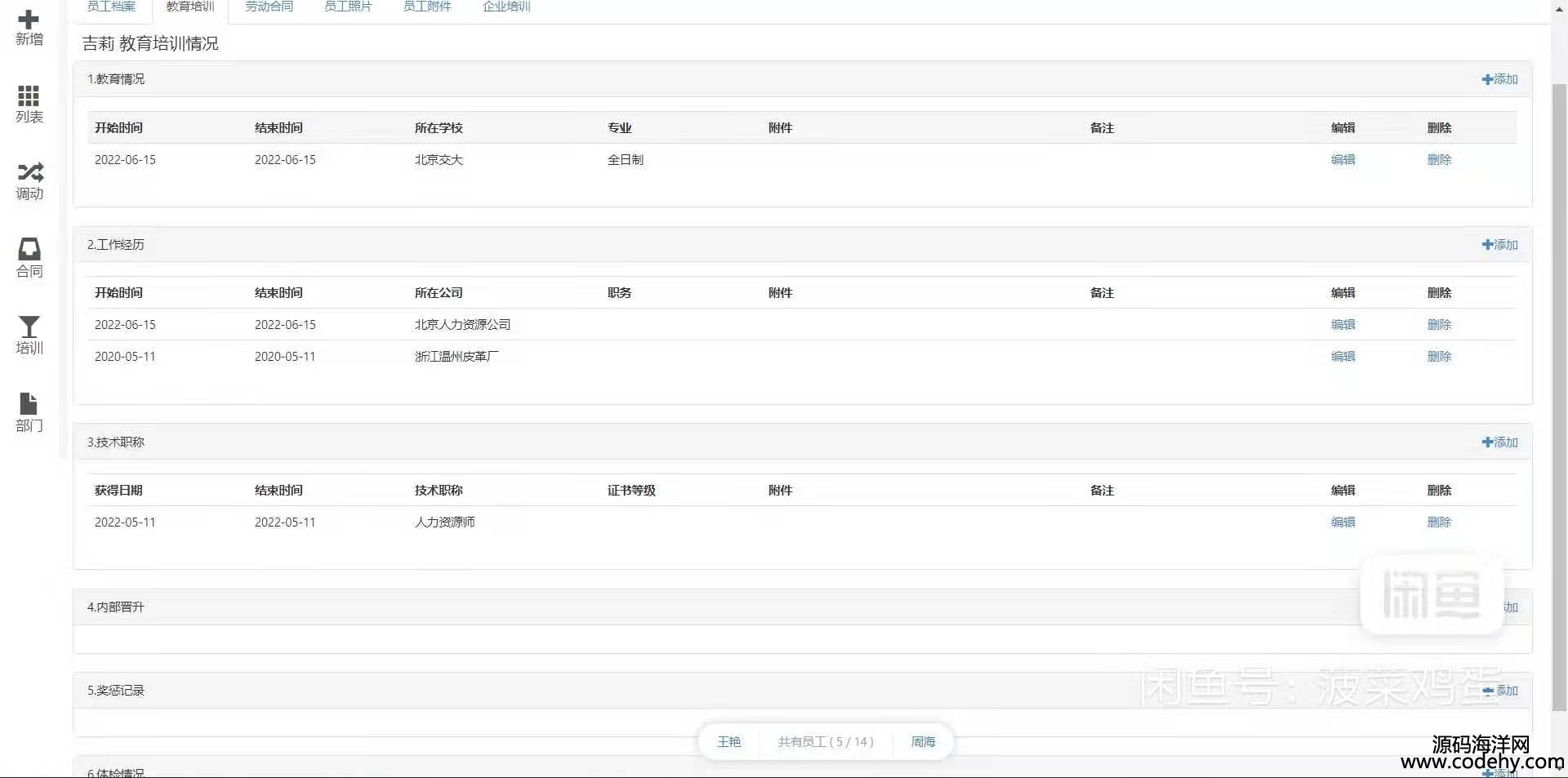Delete the 浙江温州皮革厂 work row
The image size is (1568, 778).
point(1439,357)
